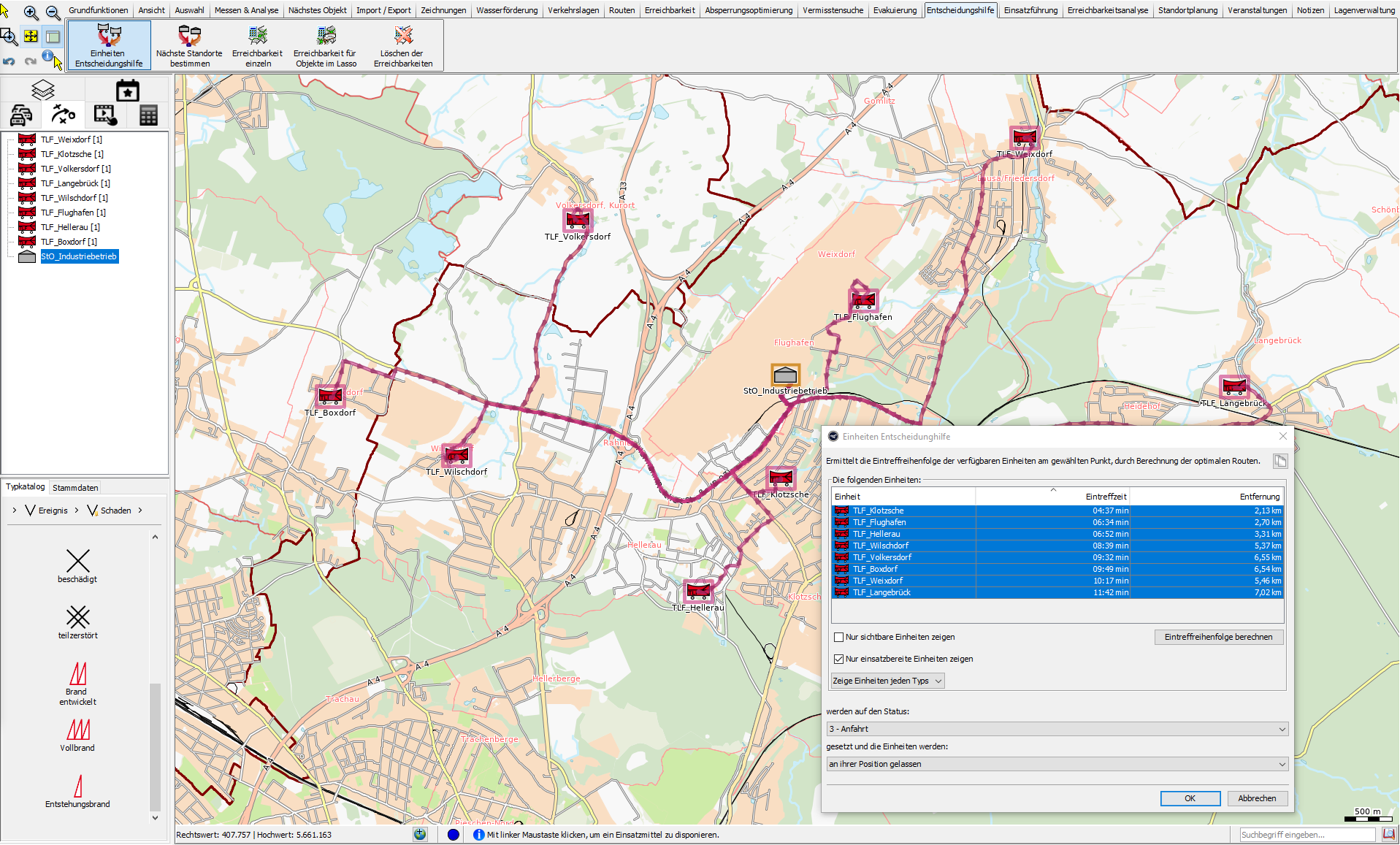
Task: Open the calculator panel icon
Action: pos(148,115)
